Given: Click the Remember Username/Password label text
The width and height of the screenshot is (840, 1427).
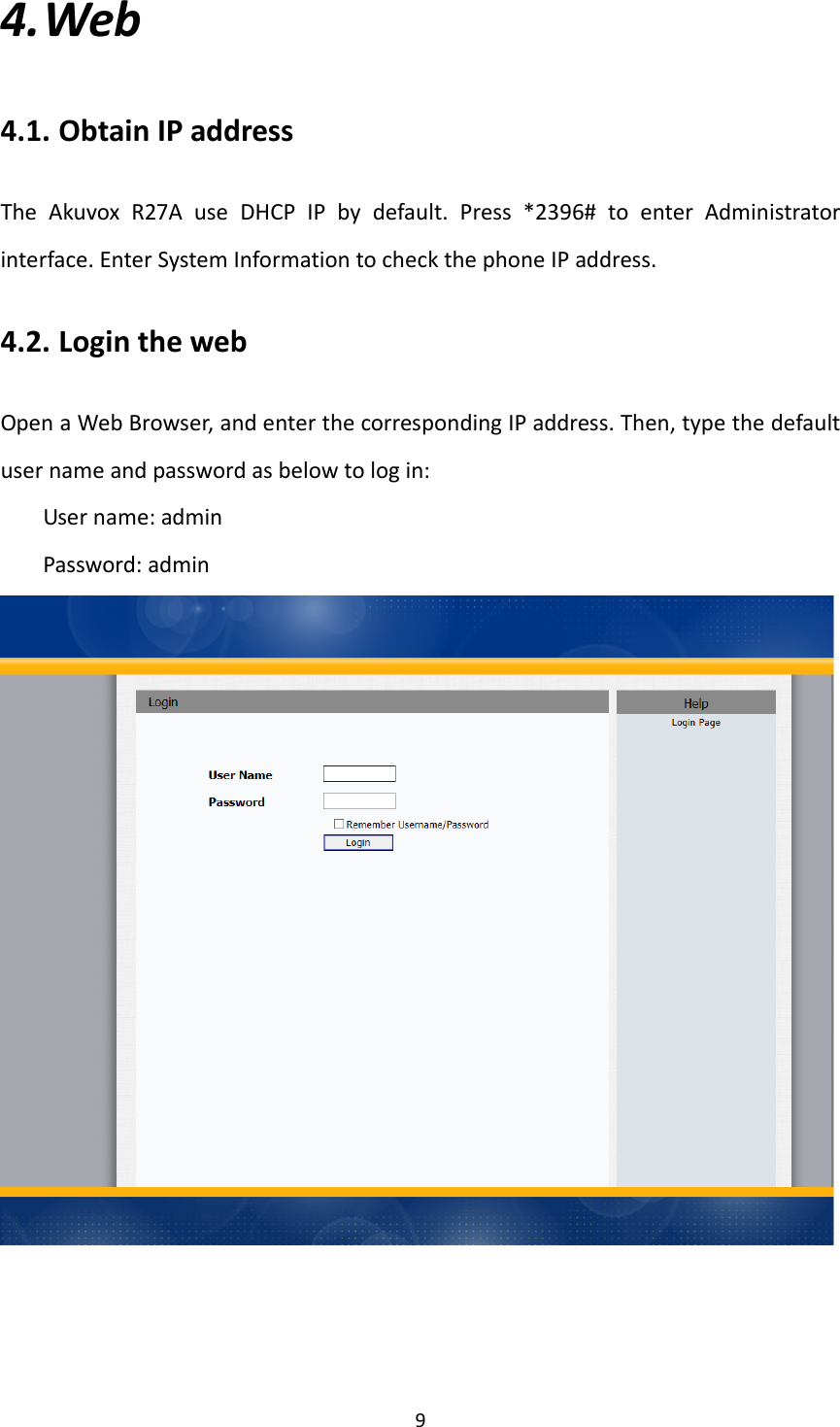Looking at the screenshot, I should [x=418, y=825].
